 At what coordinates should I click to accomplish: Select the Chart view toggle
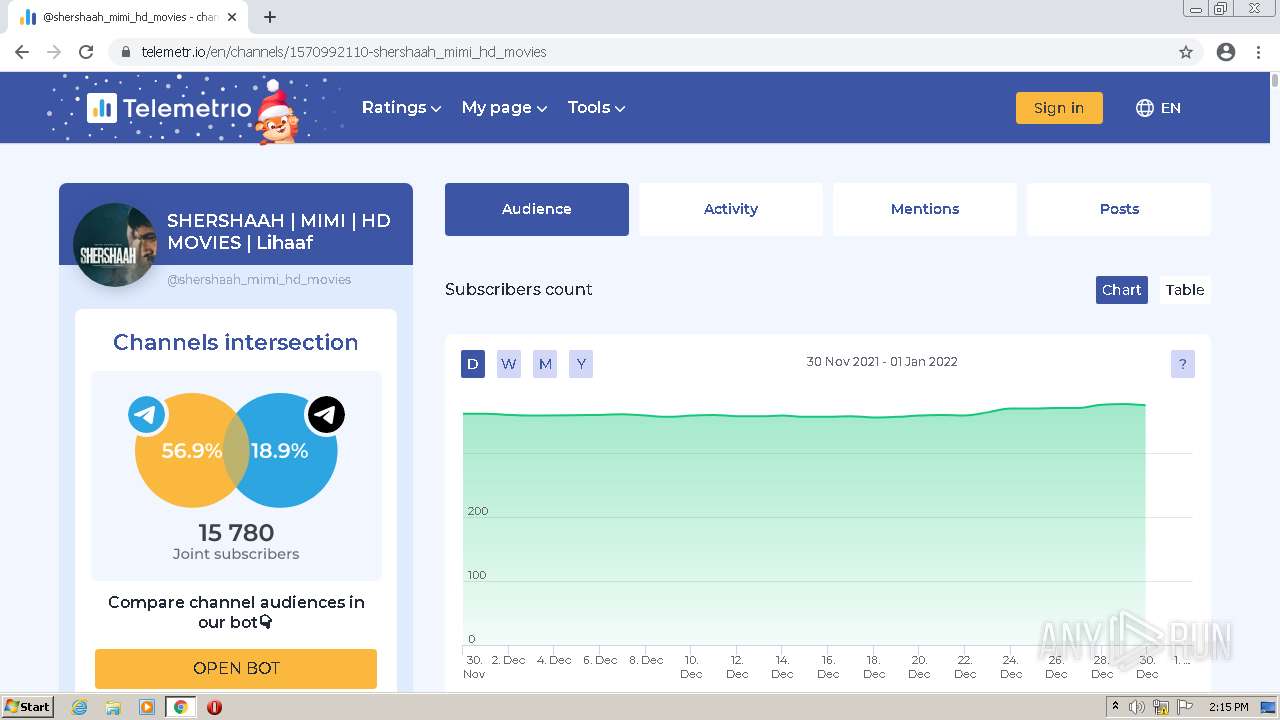pos(1121,290)
